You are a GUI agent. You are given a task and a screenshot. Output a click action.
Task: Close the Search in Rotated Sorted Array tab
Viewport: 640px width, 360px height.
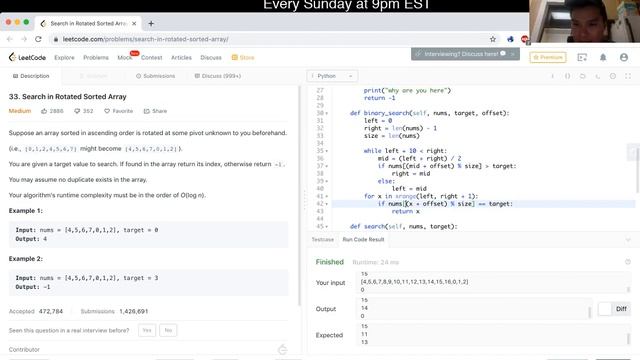[x=134, y=24]
